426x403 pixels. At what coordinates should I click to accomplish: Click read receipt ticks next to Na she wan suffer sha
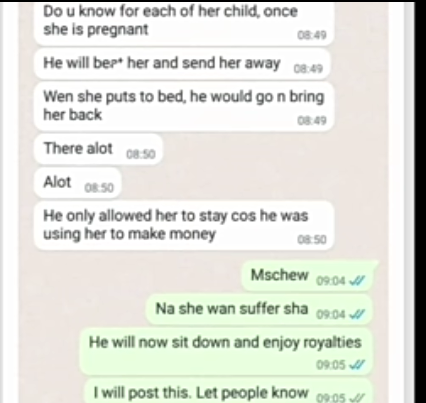tap(357, 314)
